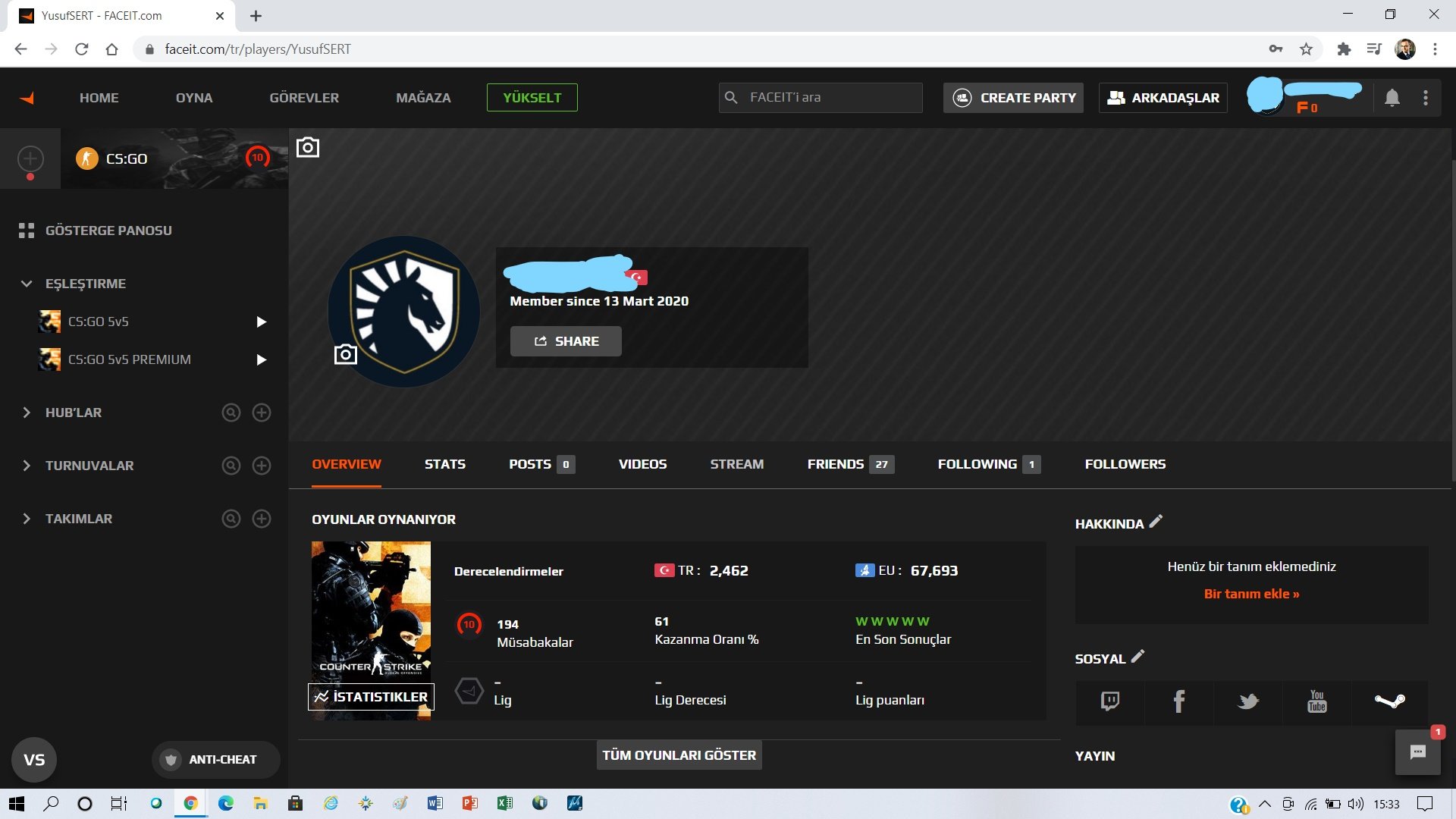Click the YouTube social icon
This screenshot has height=819, width=1456.
pyautogui.click(x=1317, y=702)
